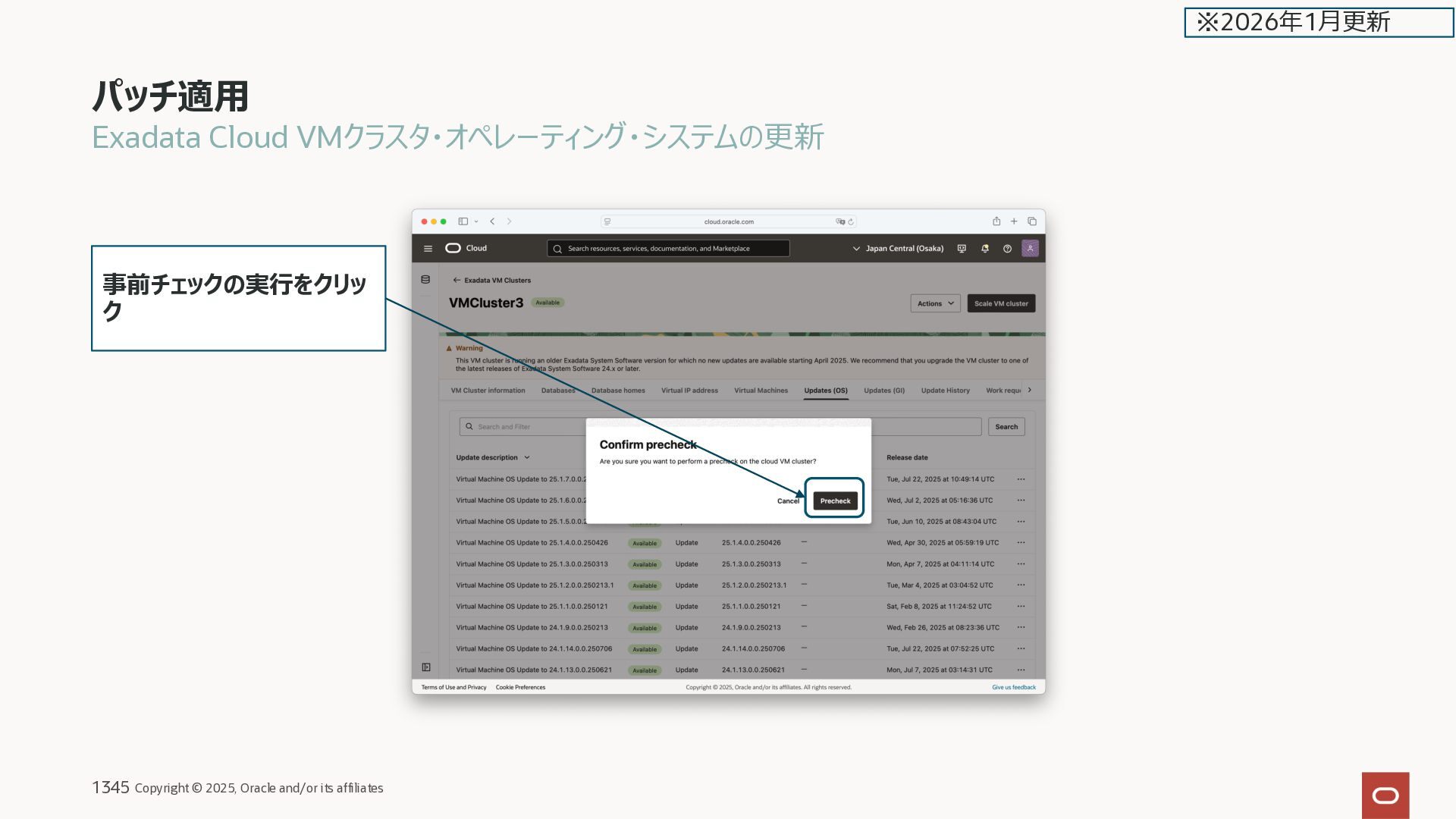The width and height of the screenshot is (1456, 819).
Task: Open the user profile avatar menu
Action: 1030,249
